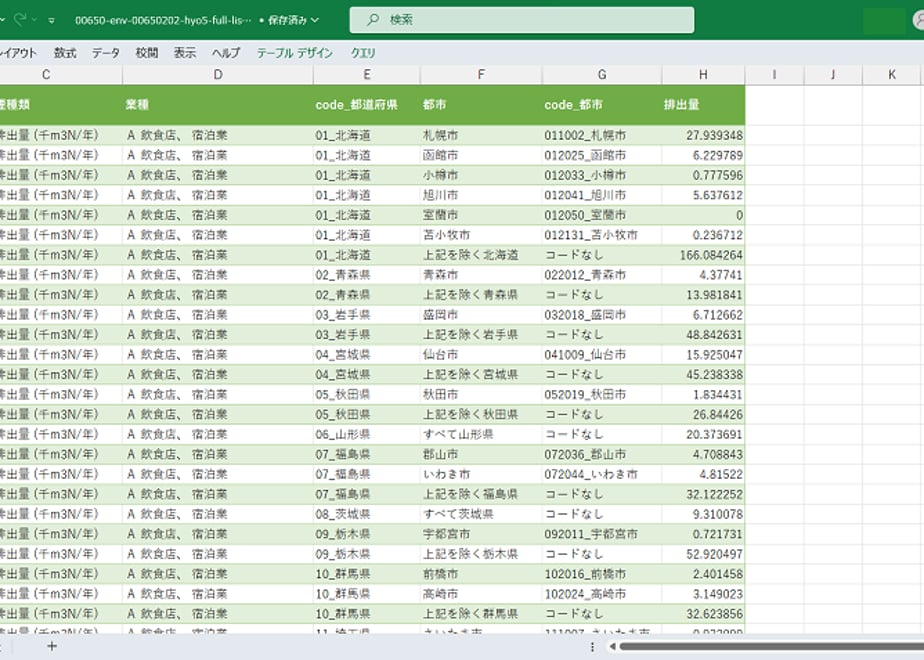The width and height of the screenshot is (924, 660).
Task: Click the search magnifier icon
Action: click(x=373, y=20)
